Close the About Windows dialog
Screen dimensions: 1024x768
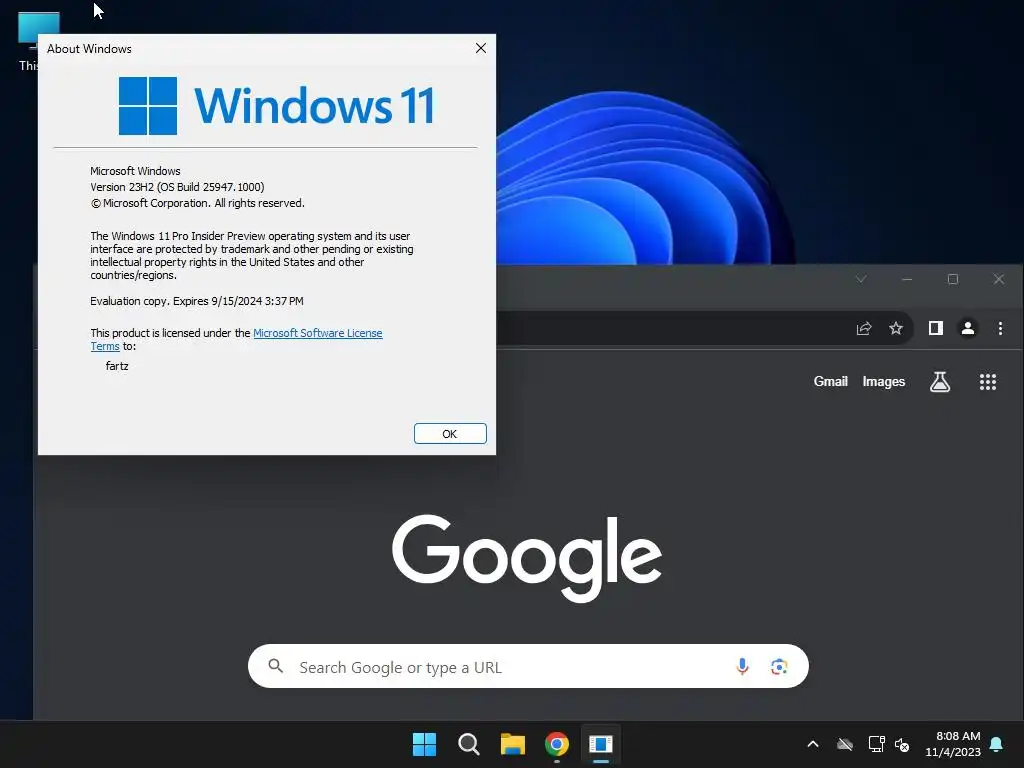coord(481,48)
